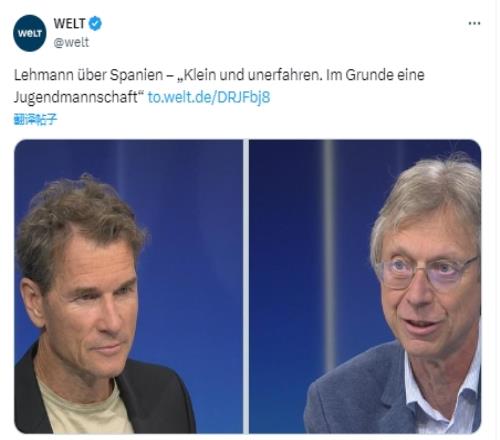Click the blue verified badge
The width and height of the screenshot is (500, 440).
click(95, 23)
